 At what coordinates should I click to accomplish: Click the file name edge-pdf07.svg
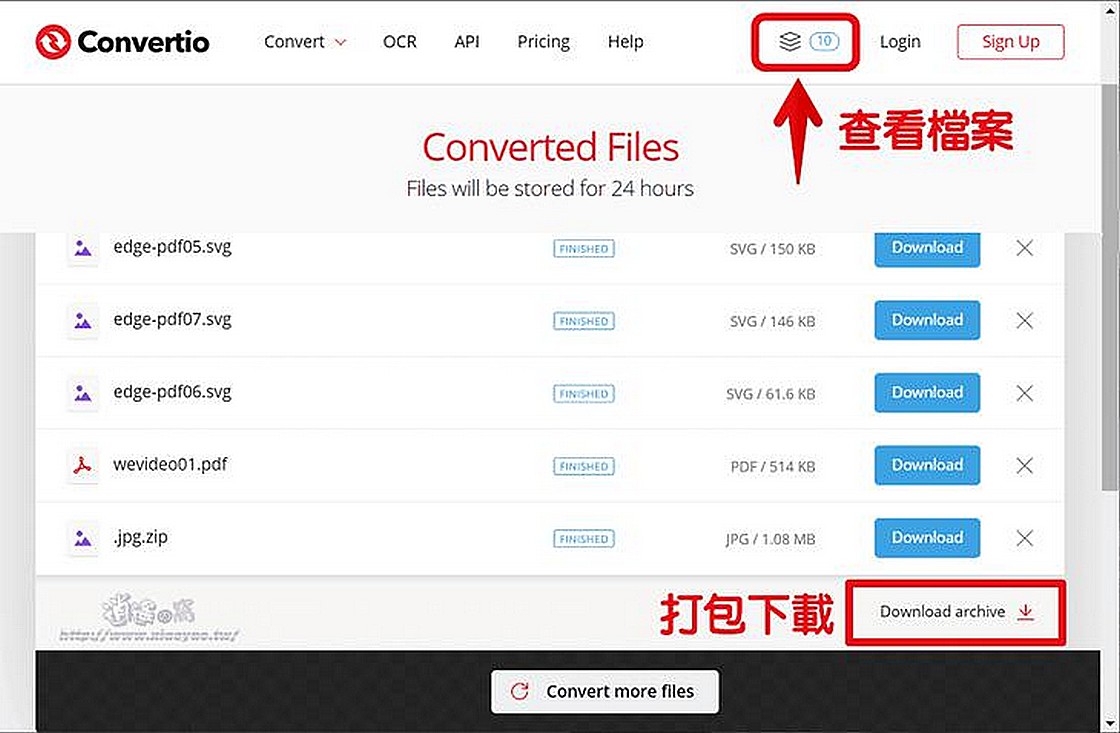pyautogui.click(x=172, y=319)
